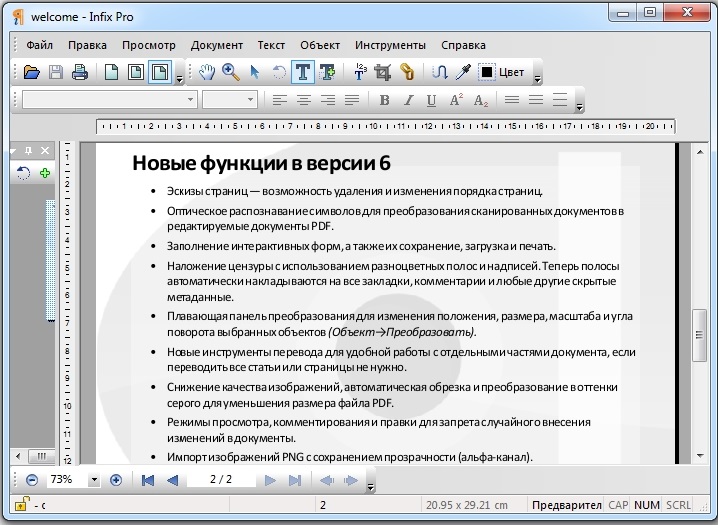This screenshot has width=718, height=525.
Task: Toggle Subscript formatting
Action: (x=480, y=100)
